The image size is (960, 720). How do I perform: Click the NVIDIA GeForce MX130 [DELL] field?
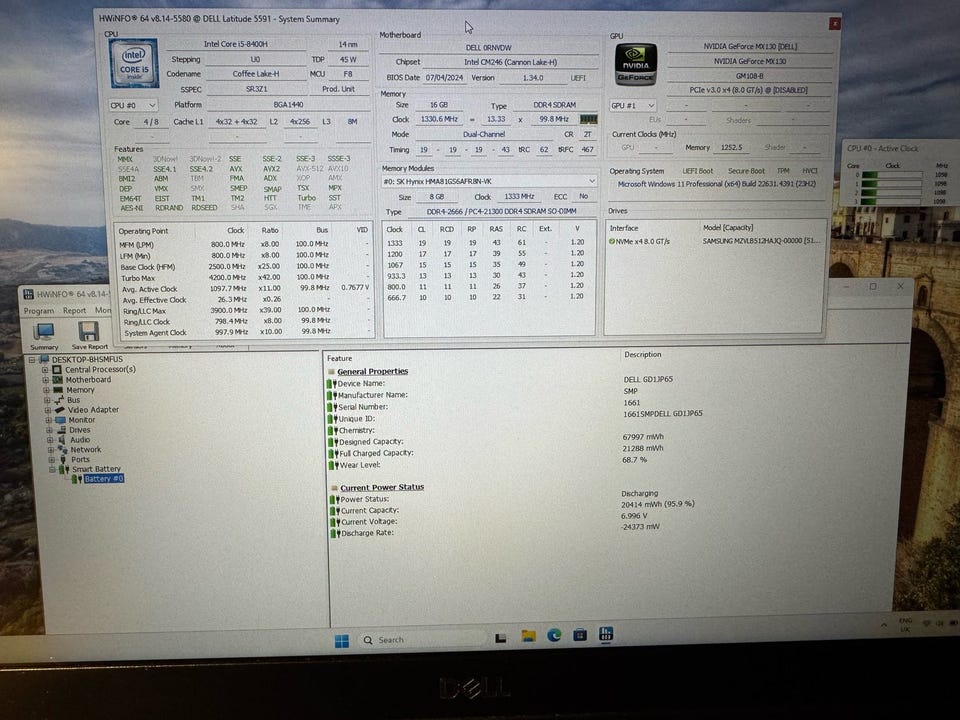pyautogui.click(x=750, y=47)
